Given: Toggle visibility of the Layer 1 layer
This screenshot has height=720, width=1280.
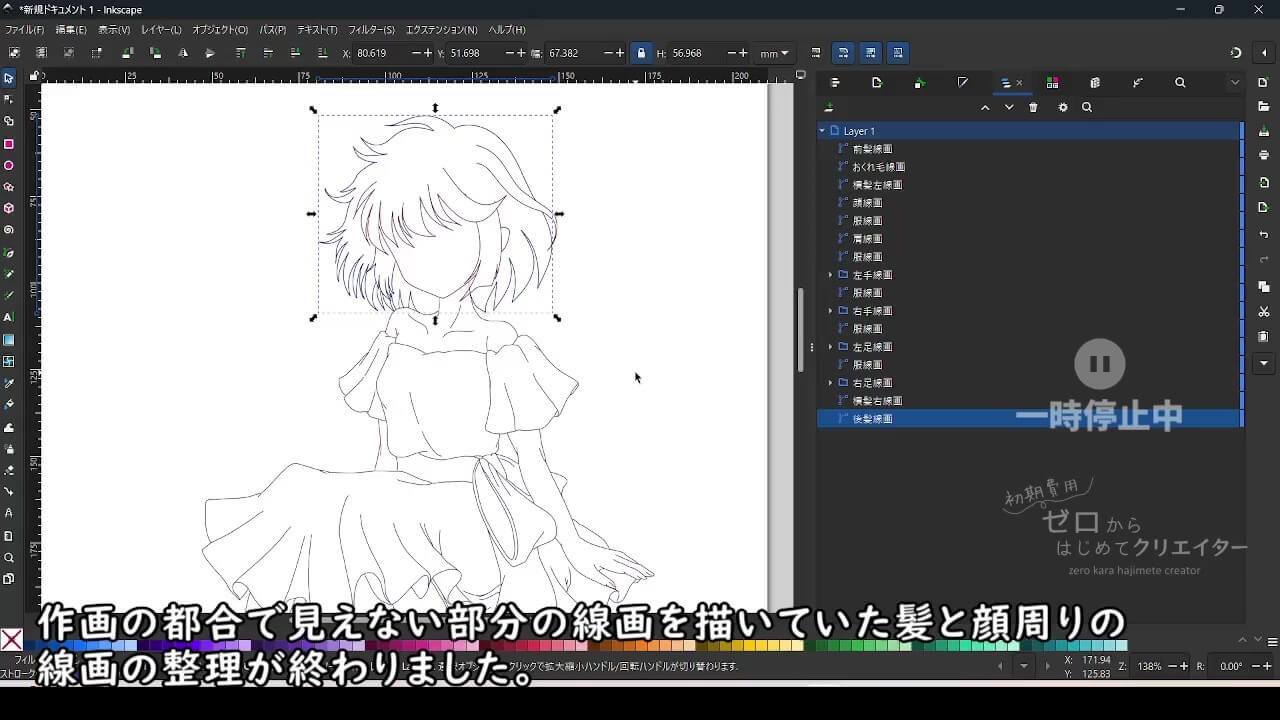Looking at the screenshot, I should 836,130.
